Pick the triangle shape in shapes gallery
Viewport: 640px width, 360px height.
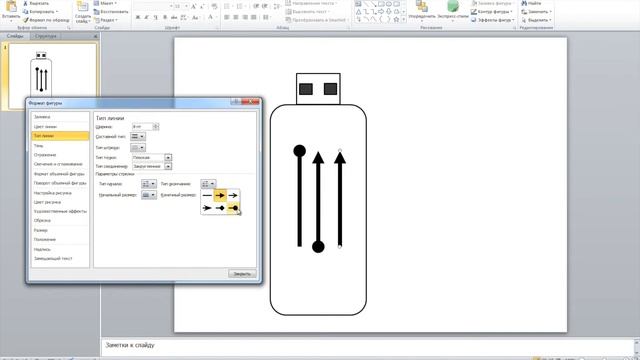pos(358,12)
